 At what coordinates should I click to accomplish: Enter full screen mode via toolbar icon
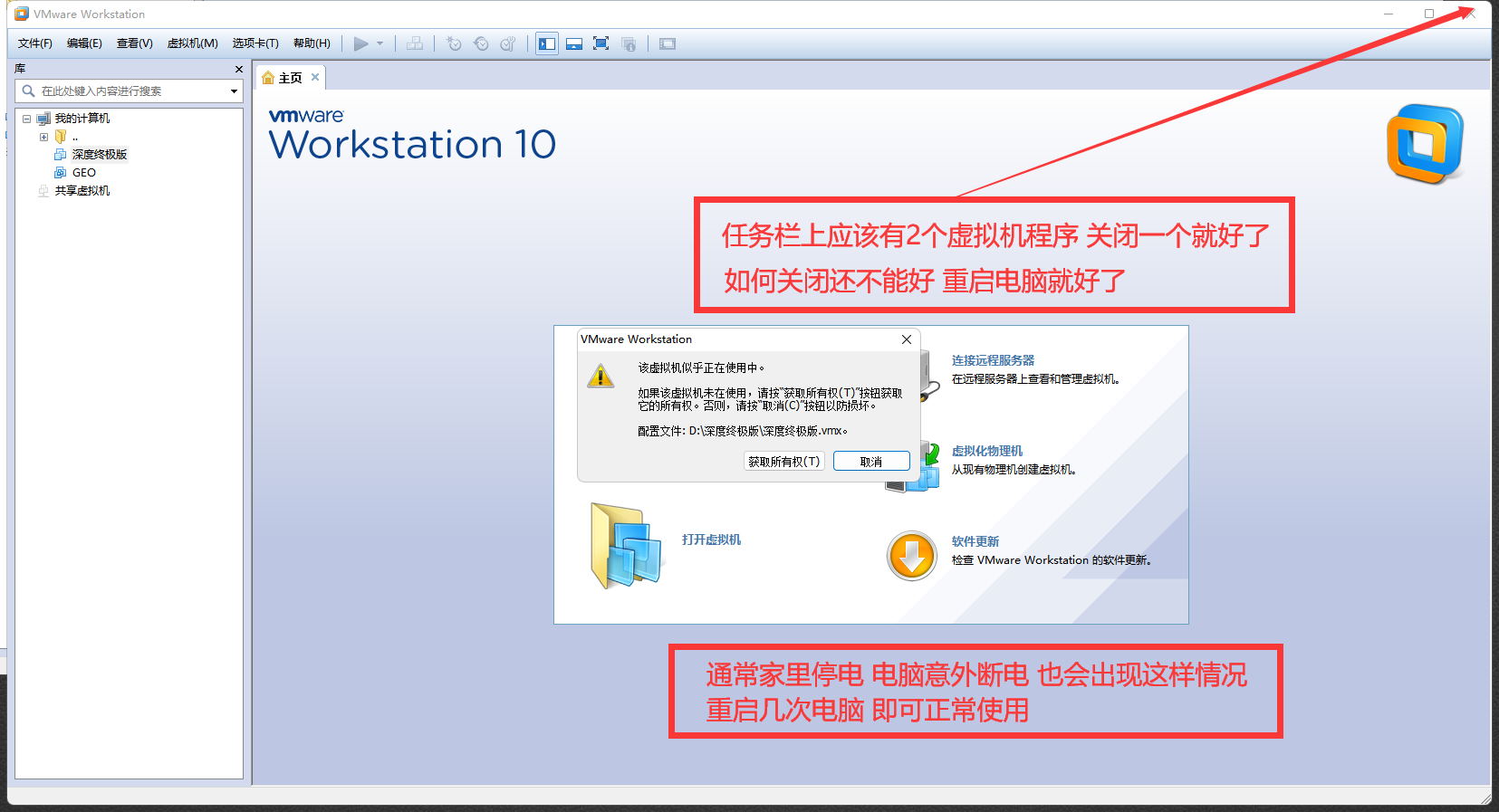[601, 43]
